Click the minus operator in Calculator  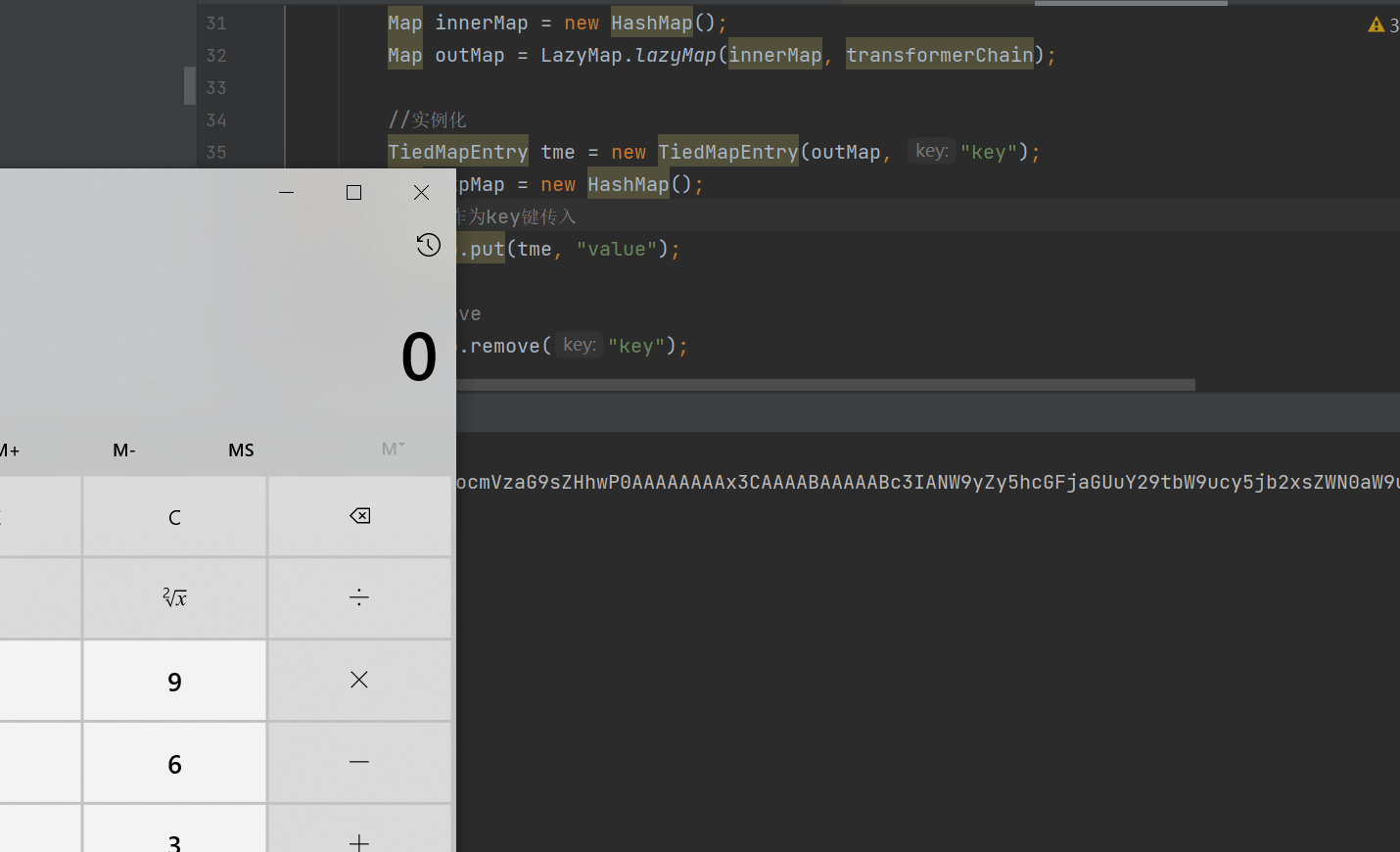(x=360, y=762)
